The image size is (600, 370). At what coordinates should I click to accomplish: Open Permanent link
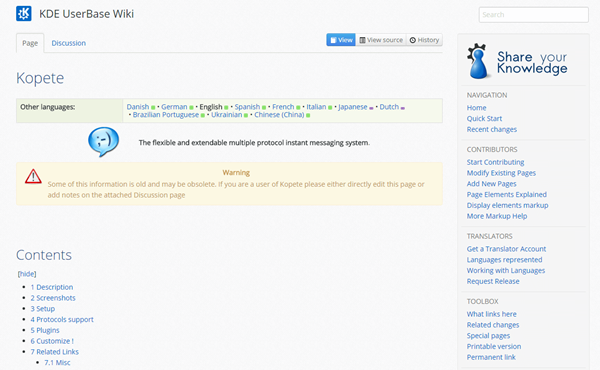[x=491, y=357]
